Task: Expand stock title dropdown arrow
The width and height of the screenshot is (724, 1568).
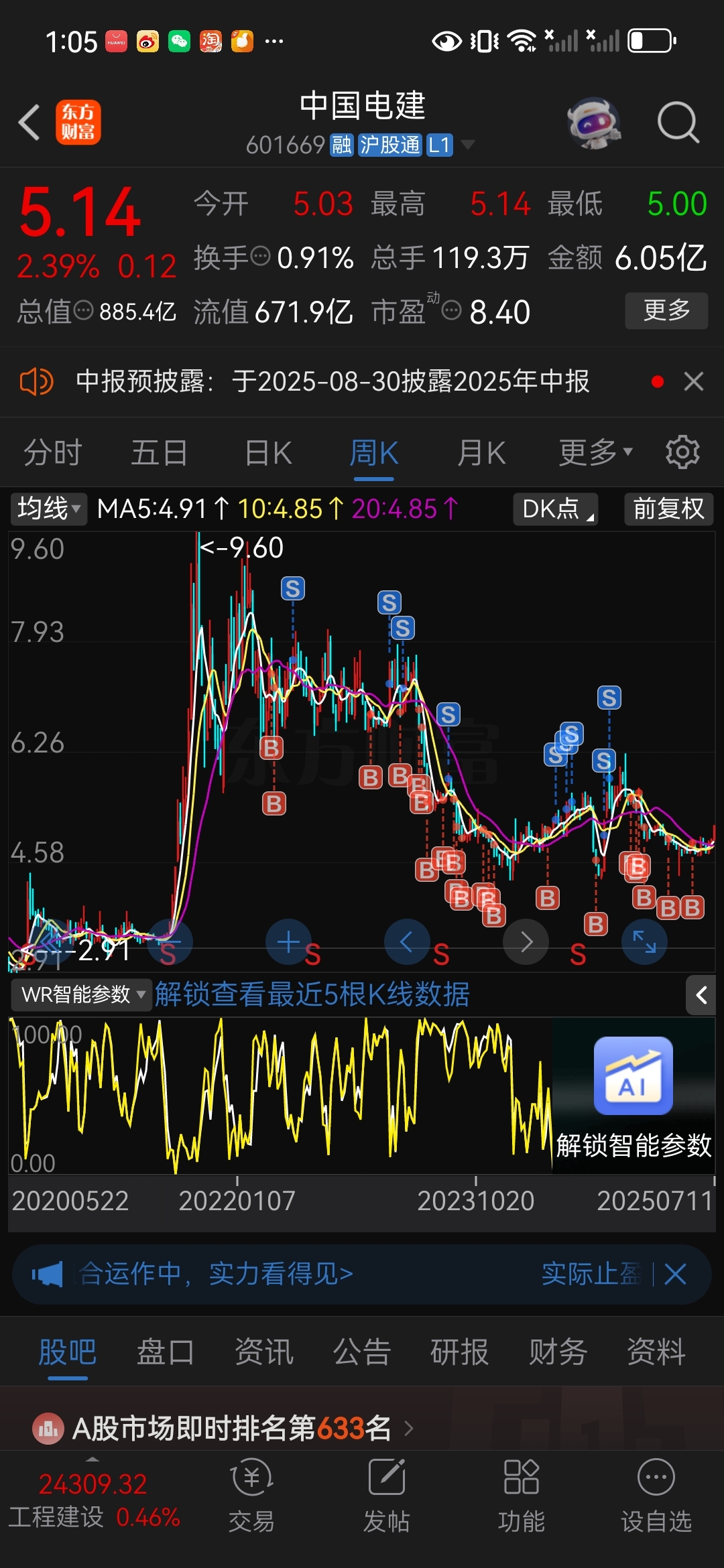Action: coord(467,145)
